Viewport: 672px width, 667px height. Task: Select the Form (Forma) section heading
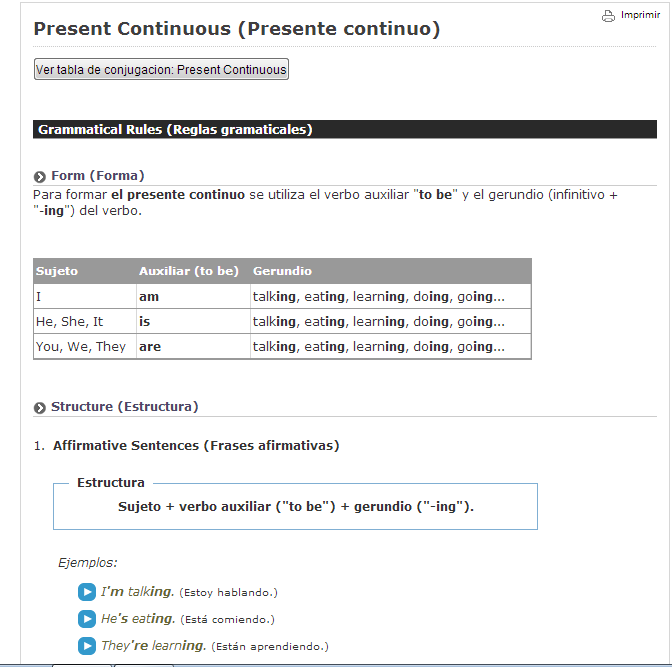pos(98,176)
